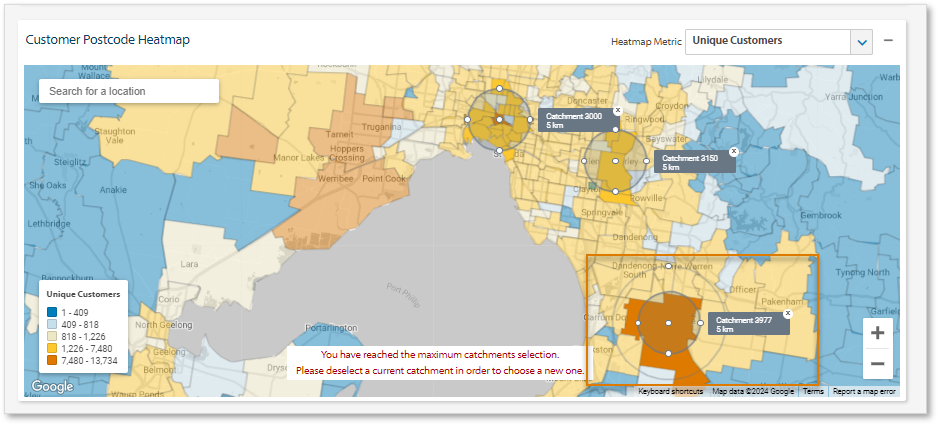Click the Search for a location field

tap(128, 91)
